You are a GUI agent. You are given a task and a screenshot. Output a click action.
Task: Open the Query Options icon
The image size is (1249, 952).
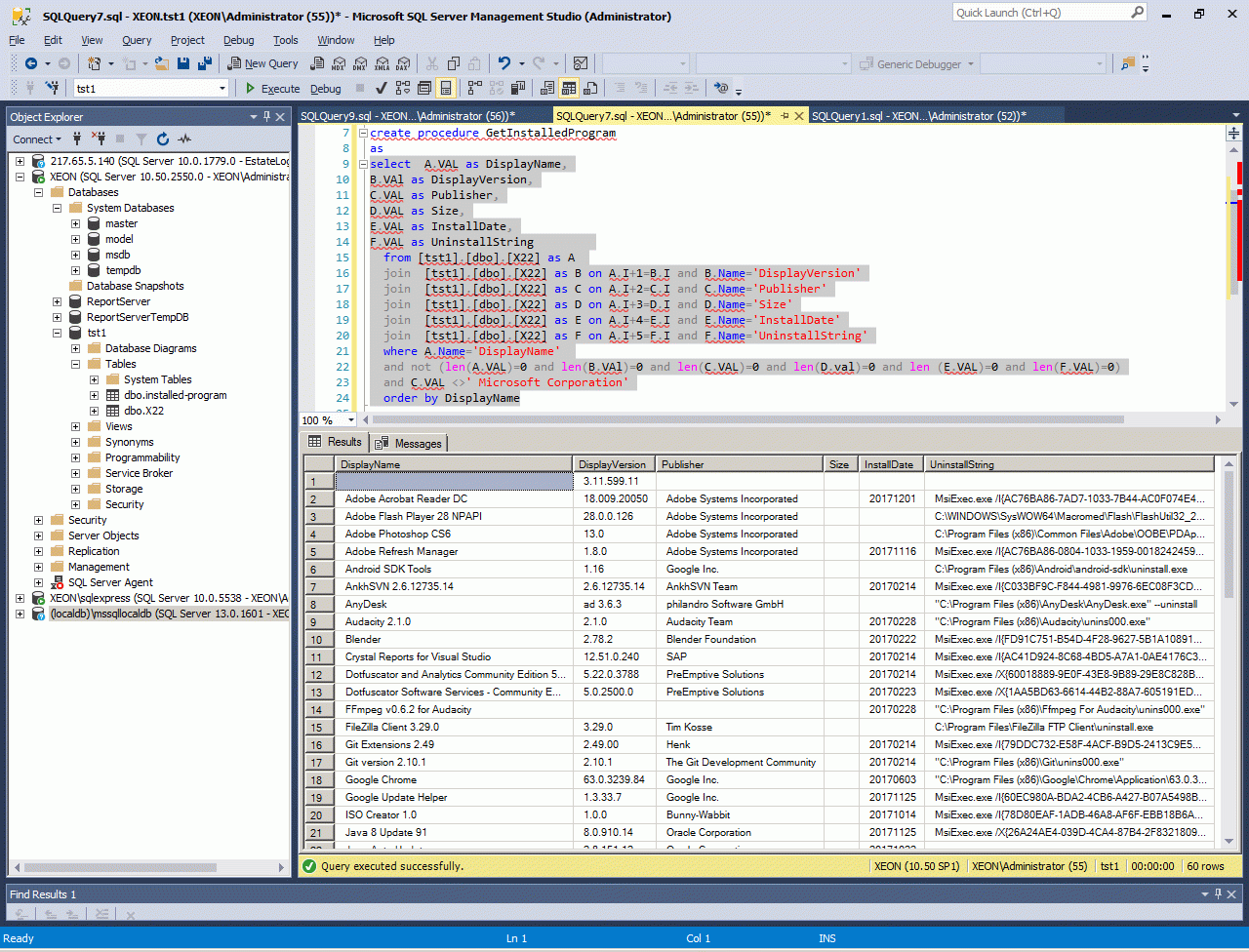tap(424, 88)
